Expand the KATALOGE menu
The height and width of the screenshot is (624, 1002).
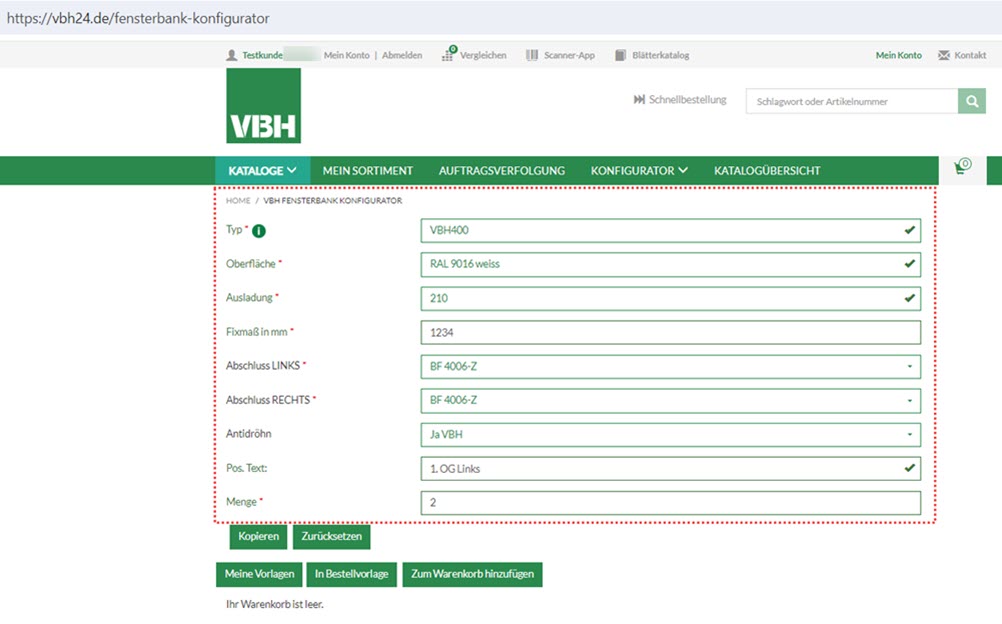[263, 171]
